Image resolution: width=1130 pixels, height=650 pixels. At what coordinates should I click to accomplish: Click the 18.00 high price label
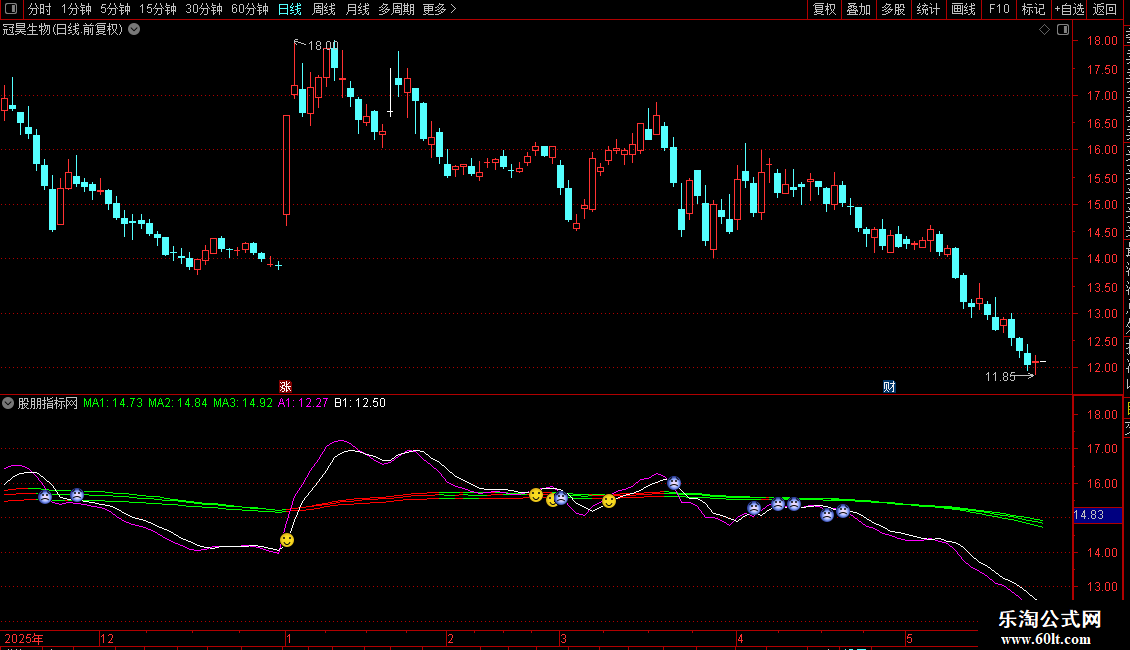pyautogui.click(x=323, y=45)
